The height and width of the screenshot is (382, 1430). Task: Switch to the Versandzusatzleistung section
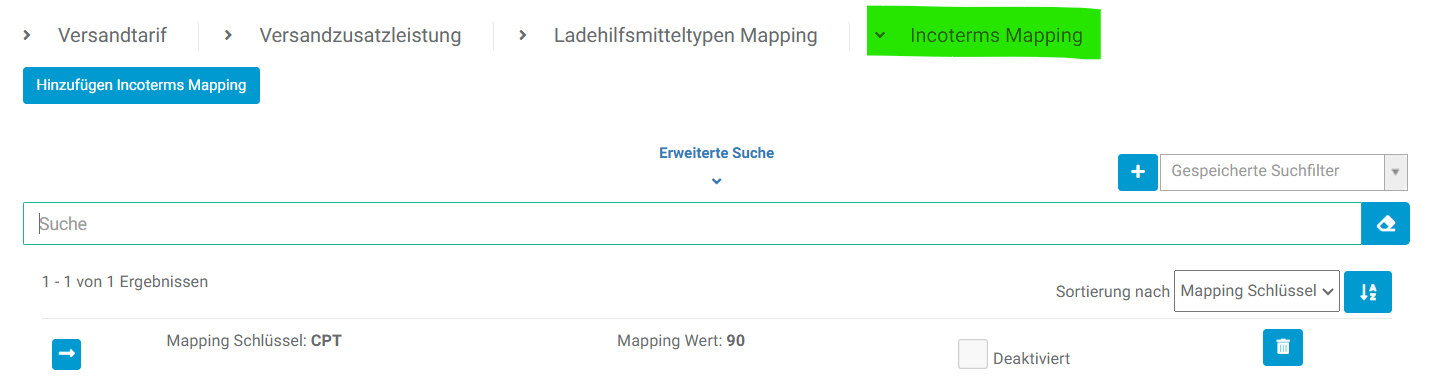(x=360, y=35)
